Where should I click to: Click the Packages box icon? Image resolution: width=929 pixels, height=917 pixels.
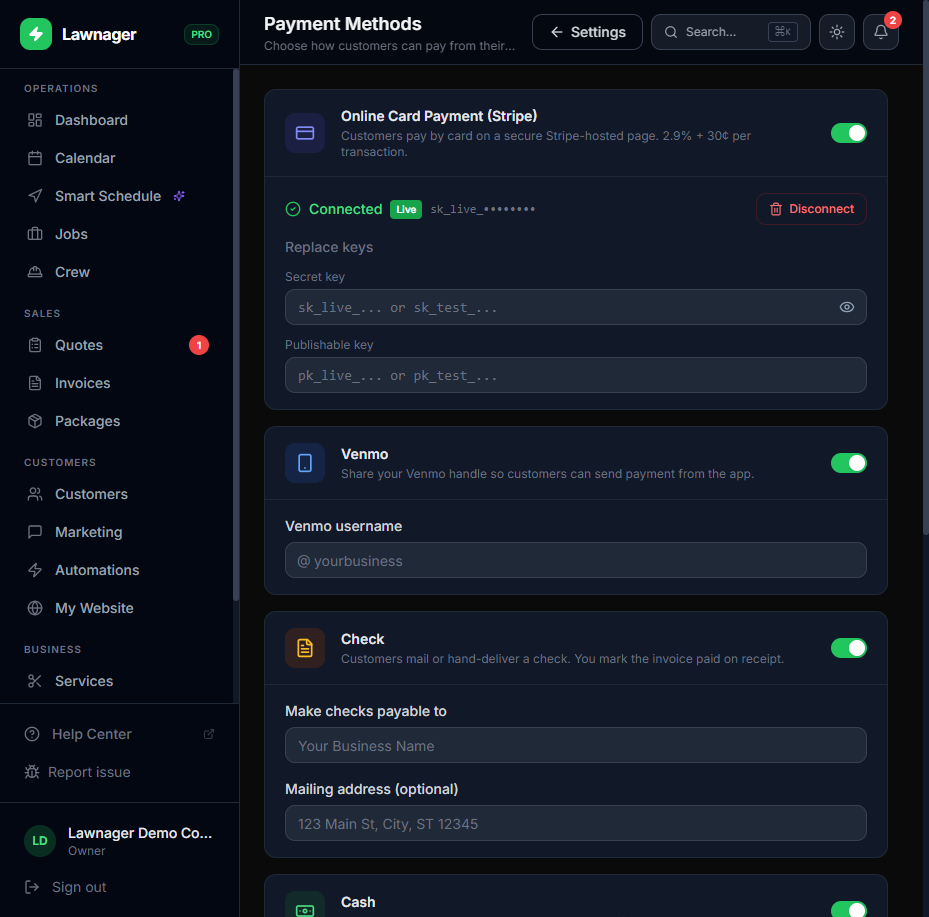point(35,421)
